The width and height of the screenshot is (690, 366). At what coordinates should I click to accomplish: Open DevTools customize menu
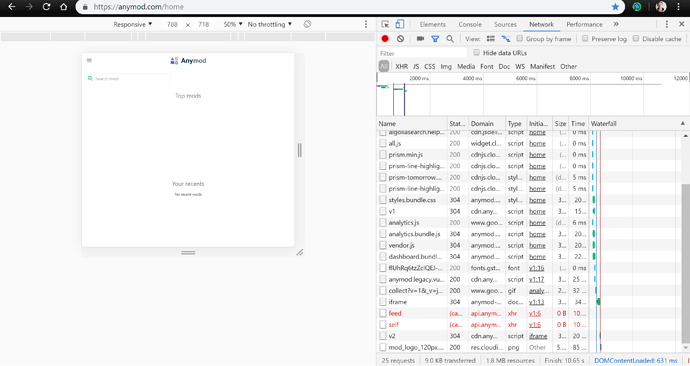(667, 24)
